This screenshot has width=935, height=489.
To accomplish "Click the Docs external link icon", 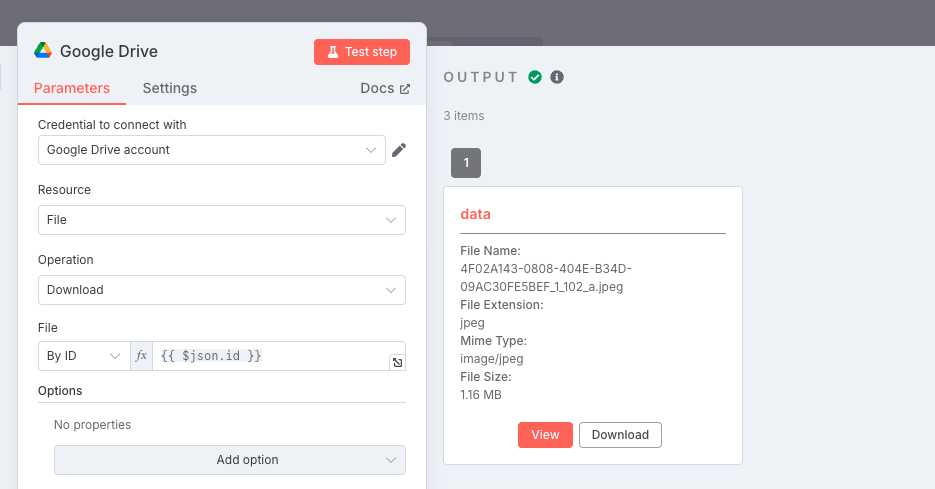I will coord(405,89).
